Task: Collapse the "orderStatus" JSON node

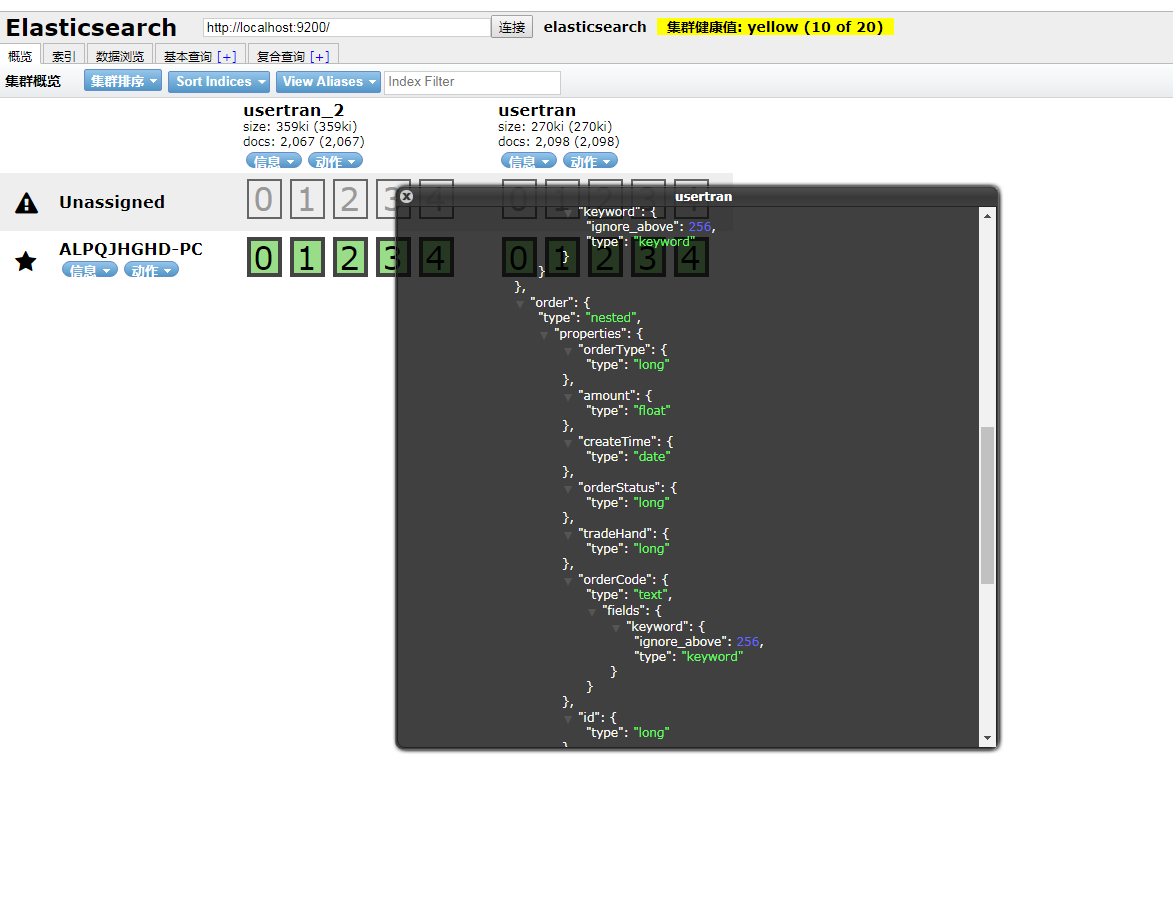Action: (568, 489)
